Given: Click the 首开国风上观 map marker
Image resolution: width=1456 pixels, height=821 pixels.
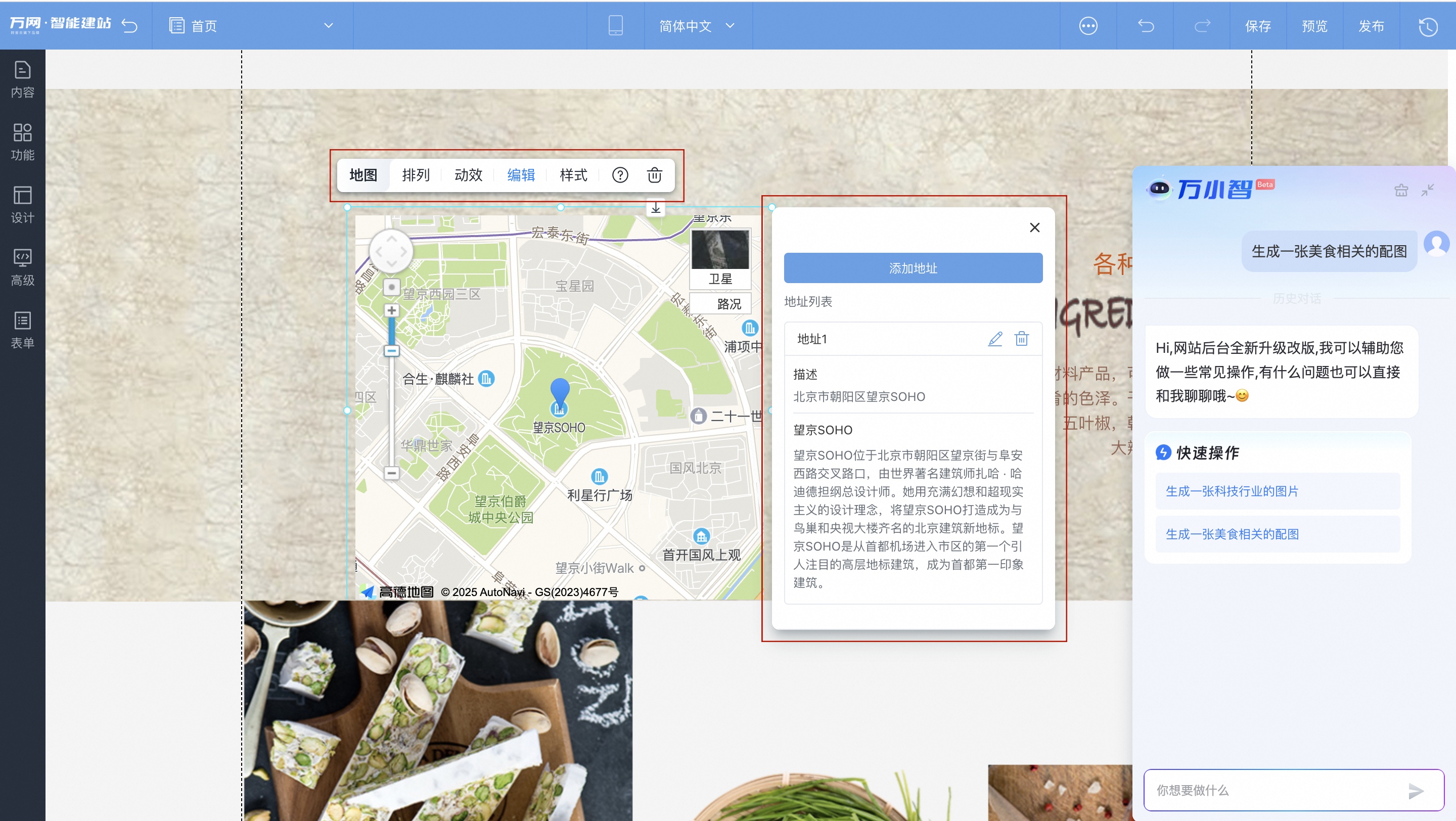Looking at the screenshot, I should [x=701, y=536].
